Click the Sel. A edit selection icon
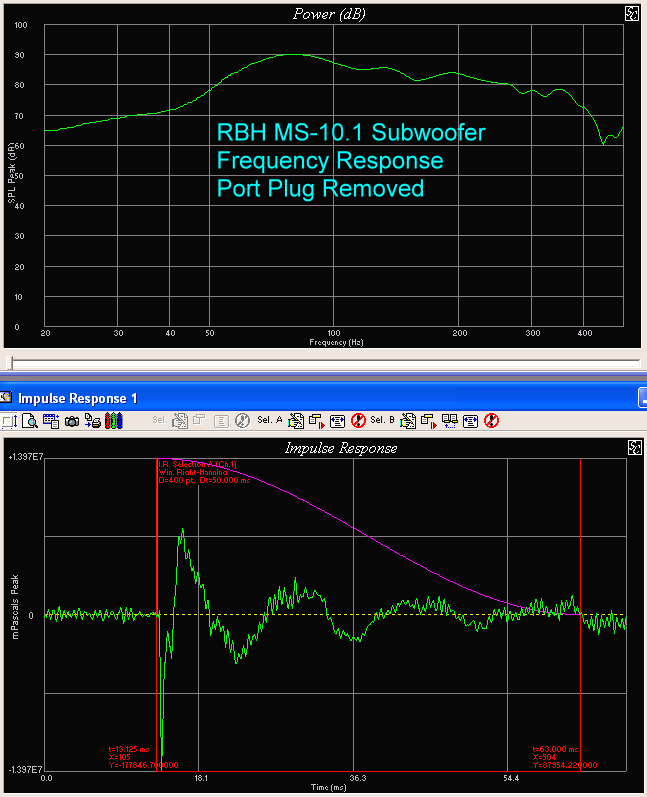 [x=296, y=421]
